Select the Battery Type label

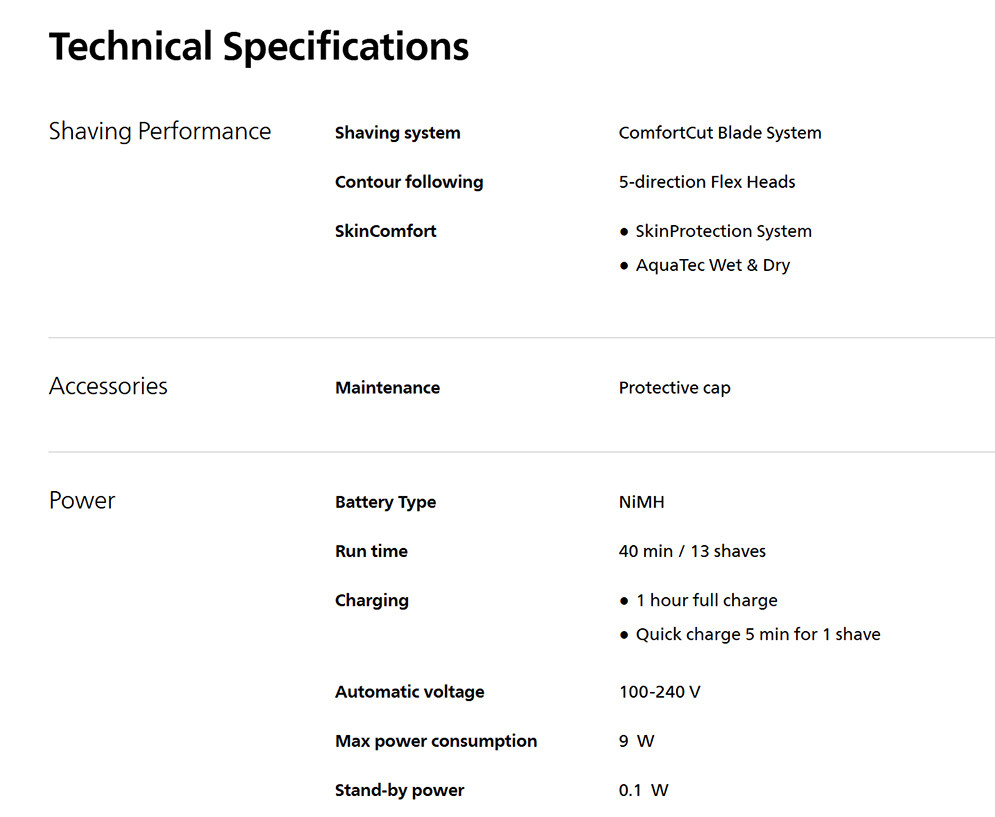(385, 502)
